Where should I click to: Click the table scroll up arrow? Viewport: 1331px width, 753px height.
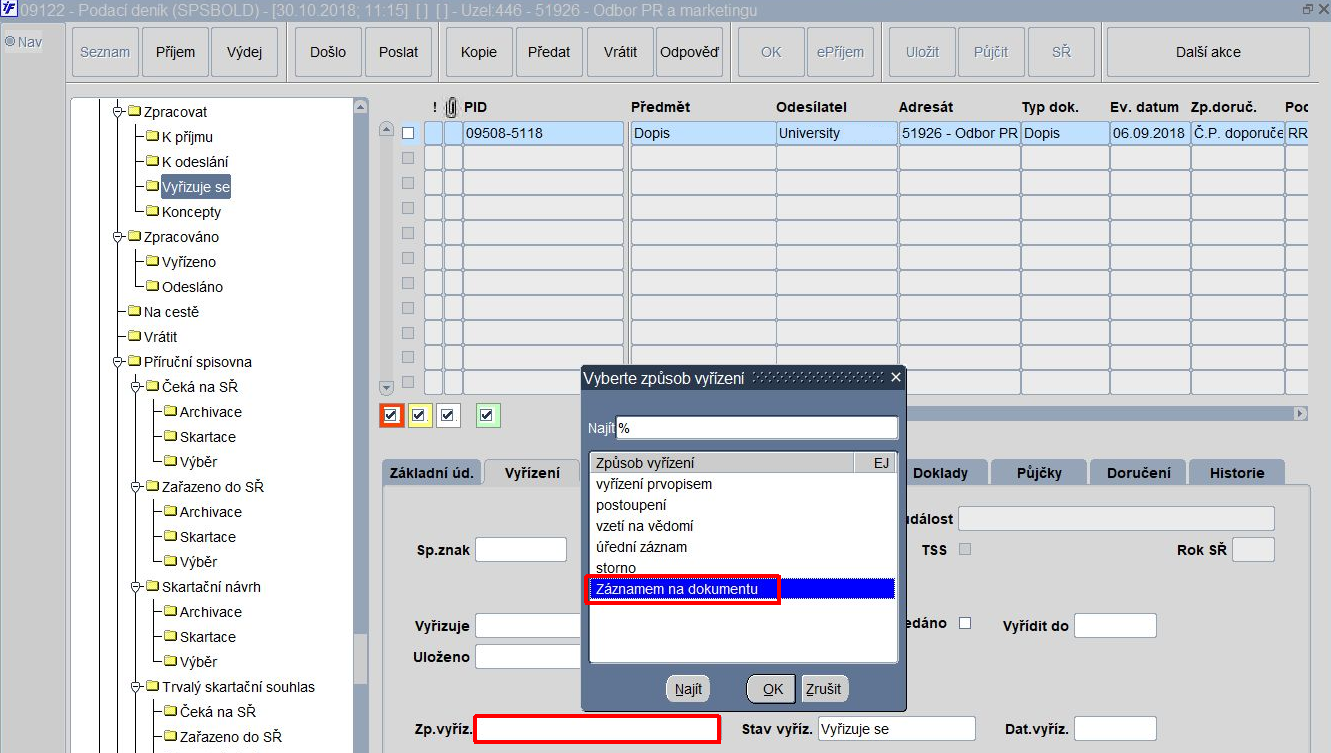387,129
